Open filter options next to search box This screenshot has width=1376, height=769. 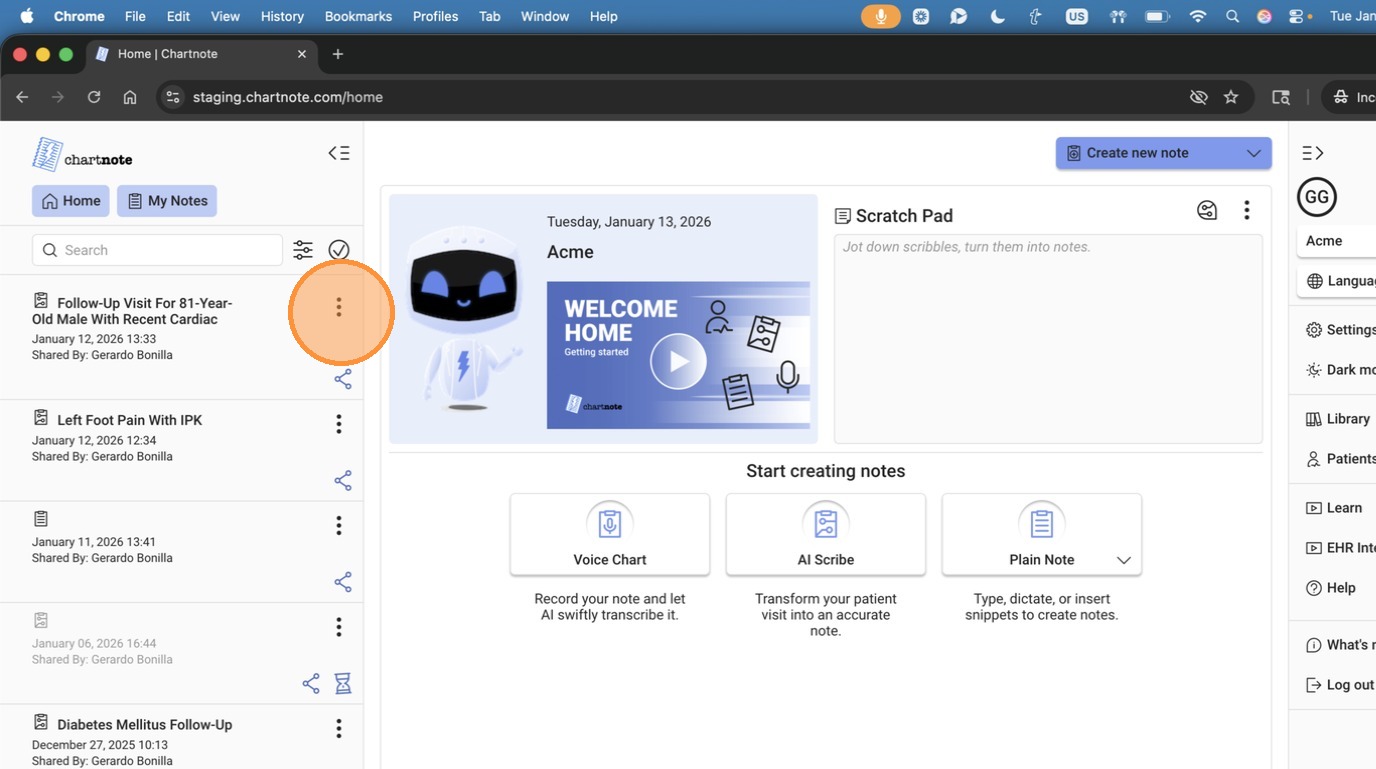(x=303, y=250)
